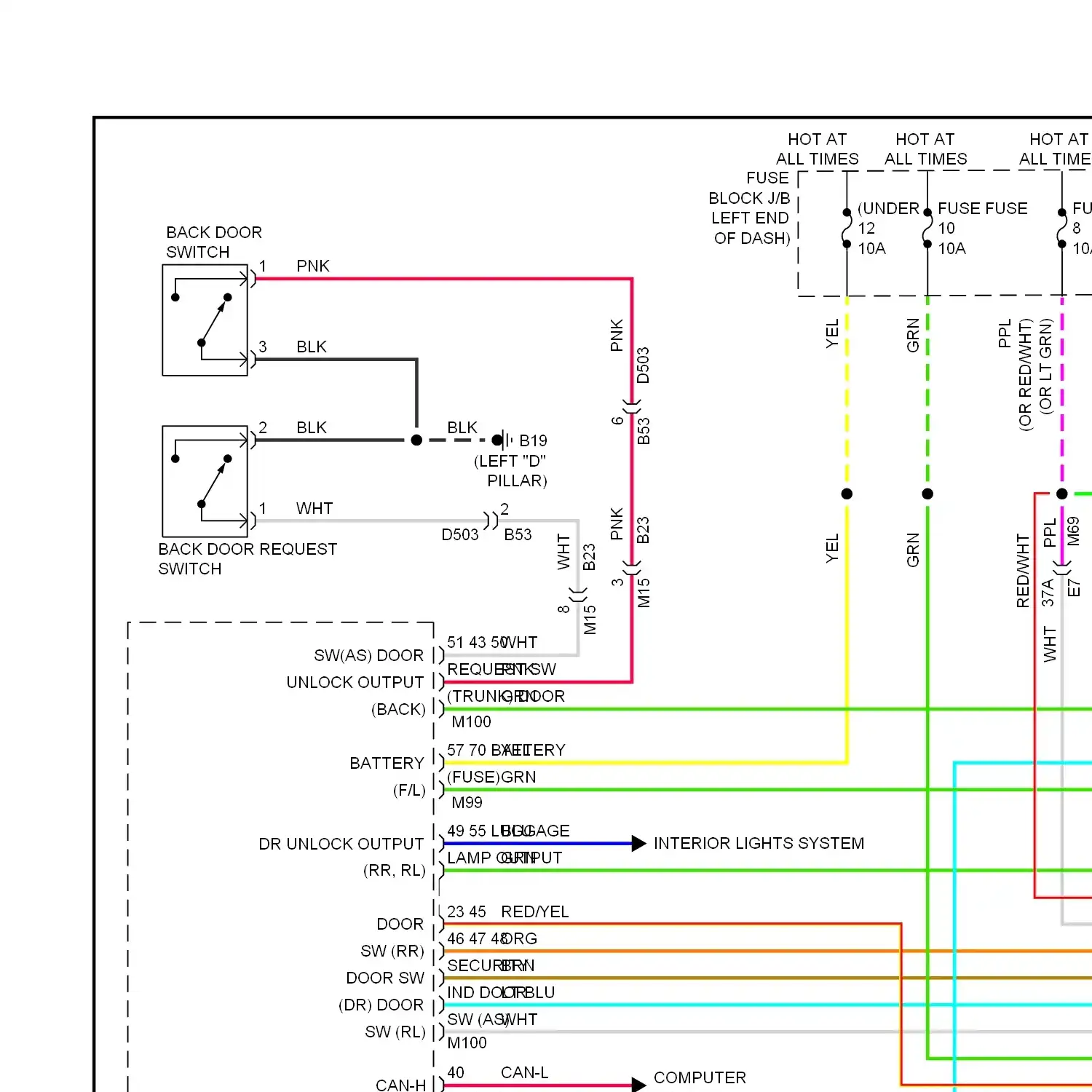Click the E7 connector label

click(1074, 588)
